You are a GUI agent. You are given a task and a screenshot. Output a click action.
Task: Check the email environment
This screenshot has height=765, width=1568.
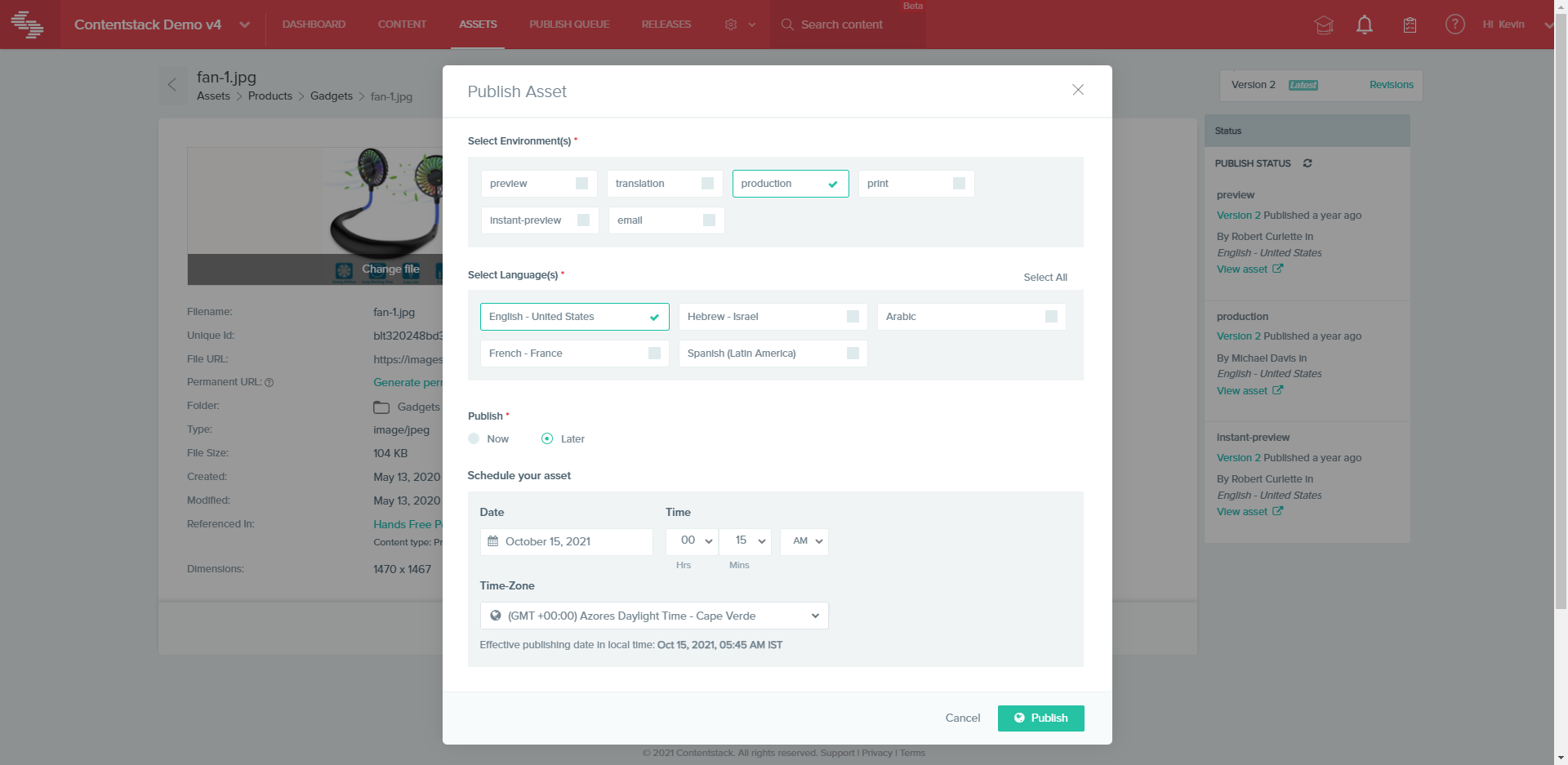[709, 220]
